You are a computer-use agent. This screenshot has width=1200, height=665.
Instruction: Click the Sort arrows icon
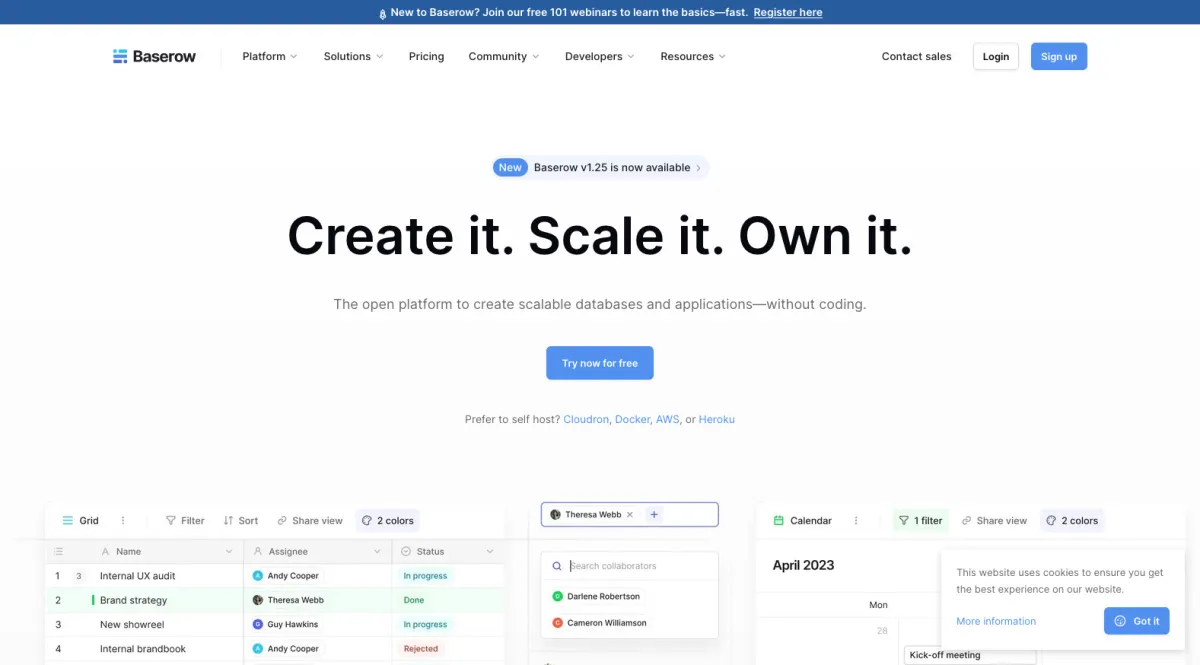(x=228, y=520)
